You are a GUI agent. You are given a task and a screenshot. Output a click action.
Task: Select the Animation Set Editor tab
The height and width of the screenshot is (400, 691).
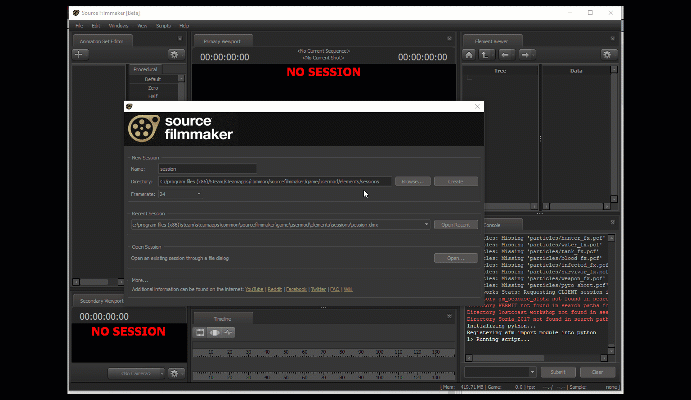[102, 41]
